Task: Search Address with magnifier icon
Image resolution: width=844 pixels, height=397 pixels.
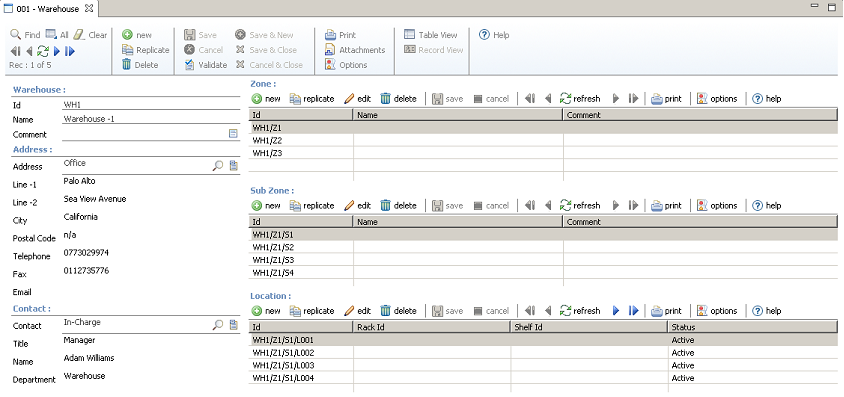Action: click(x=217, y=166)
